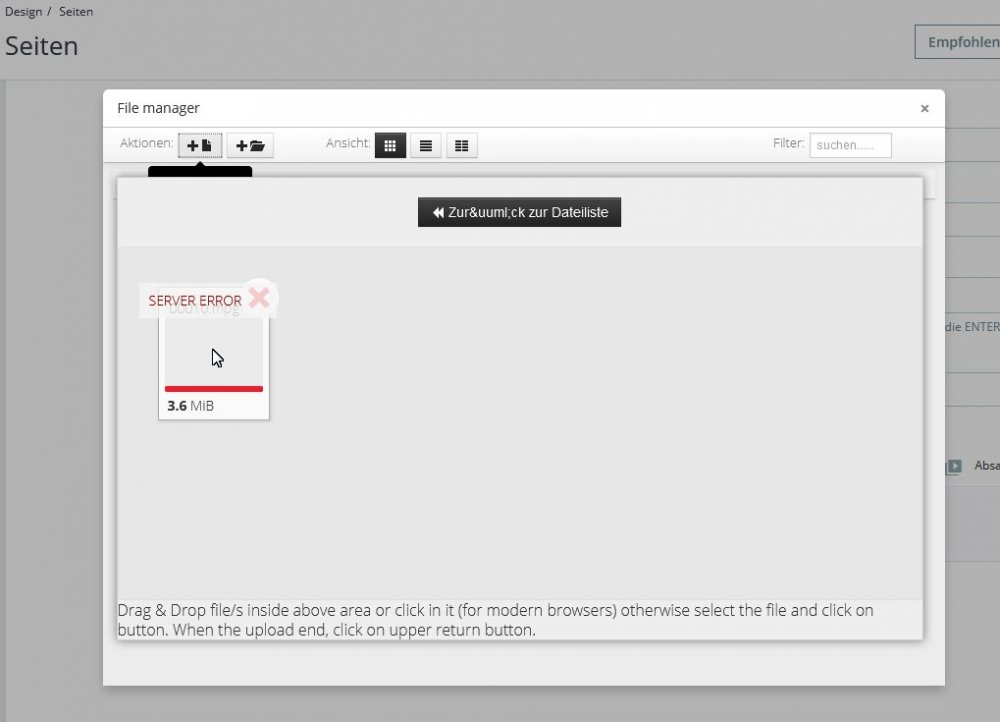Click the upload file icon button

[200, 145]
